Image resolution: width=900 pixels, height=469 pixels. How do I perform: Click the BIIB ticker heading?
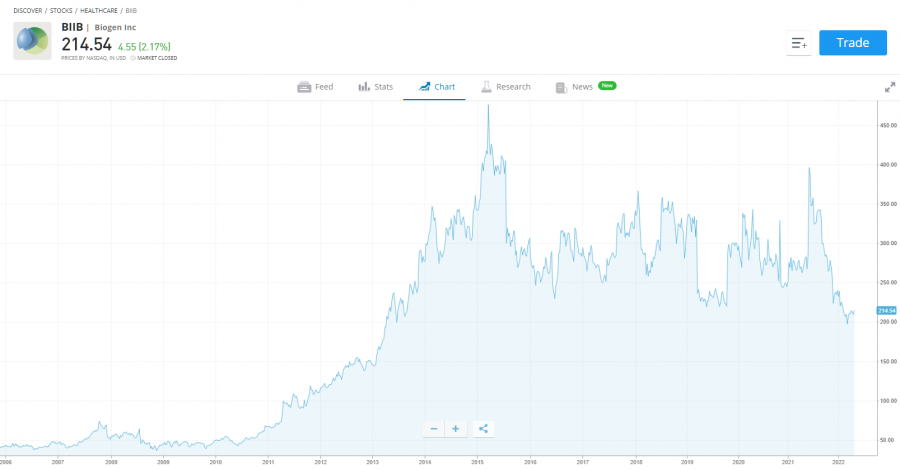(72, 27)
